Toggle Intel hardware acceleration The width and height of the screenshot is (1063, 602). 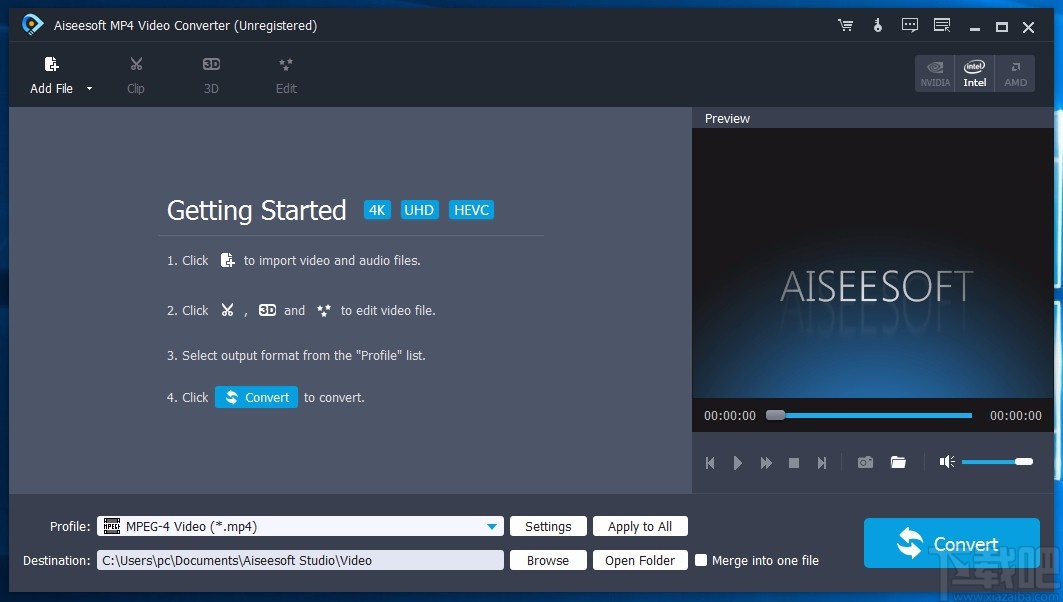point(974,73)
